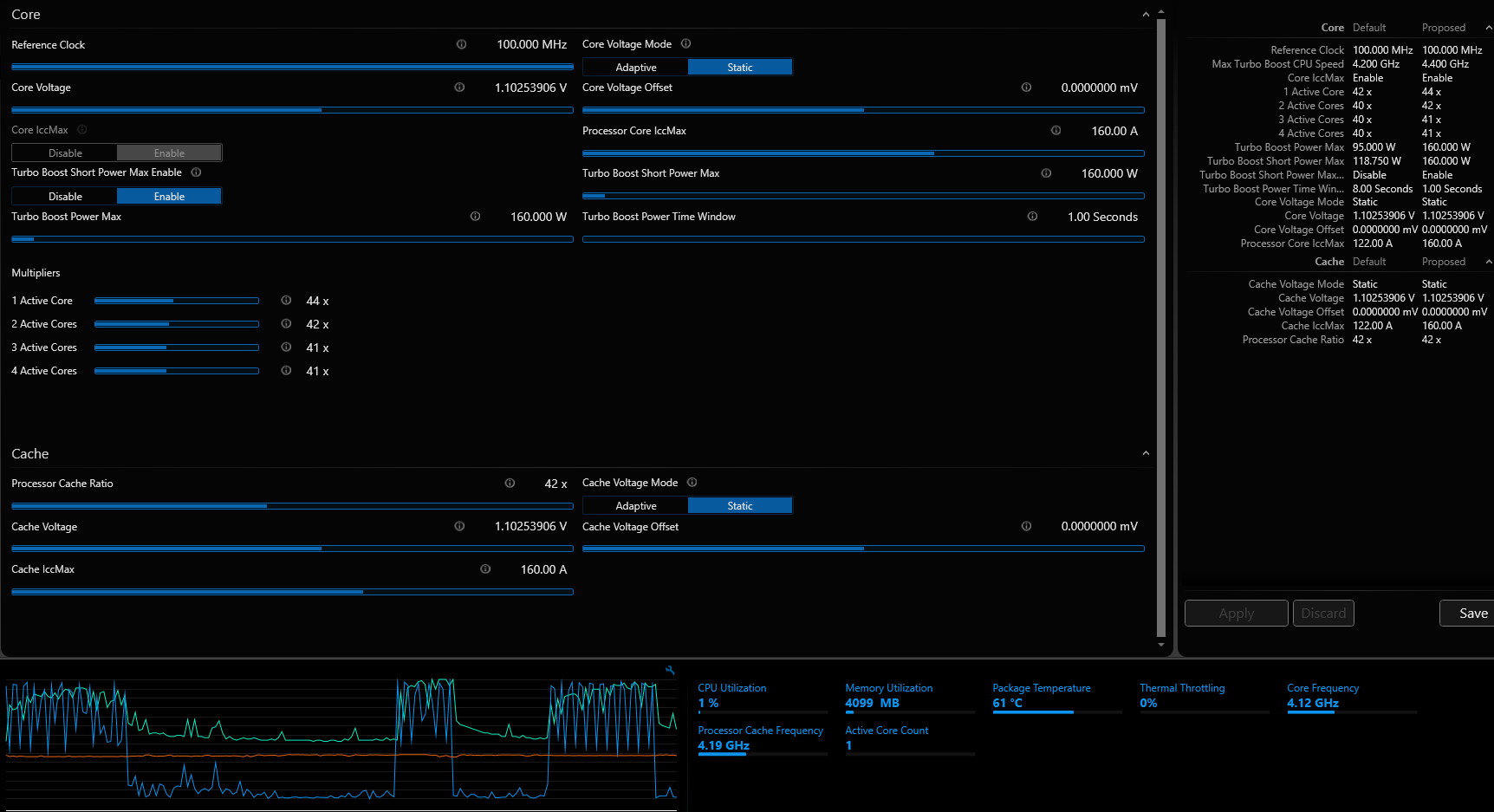Open the 4 Active Cores multiplier info icon
The image size is (1494, 812).
(x=286, y=371)
